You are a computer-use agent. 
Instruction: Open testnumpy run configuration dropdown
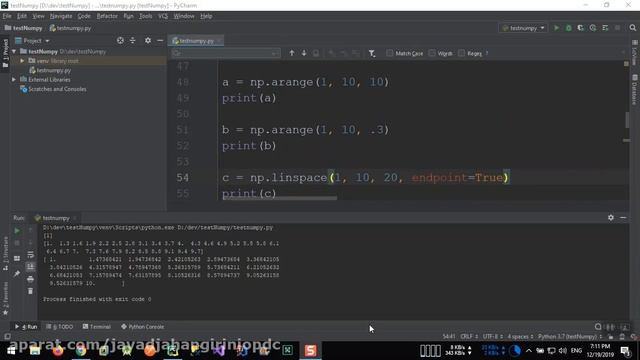coord(523,28)
